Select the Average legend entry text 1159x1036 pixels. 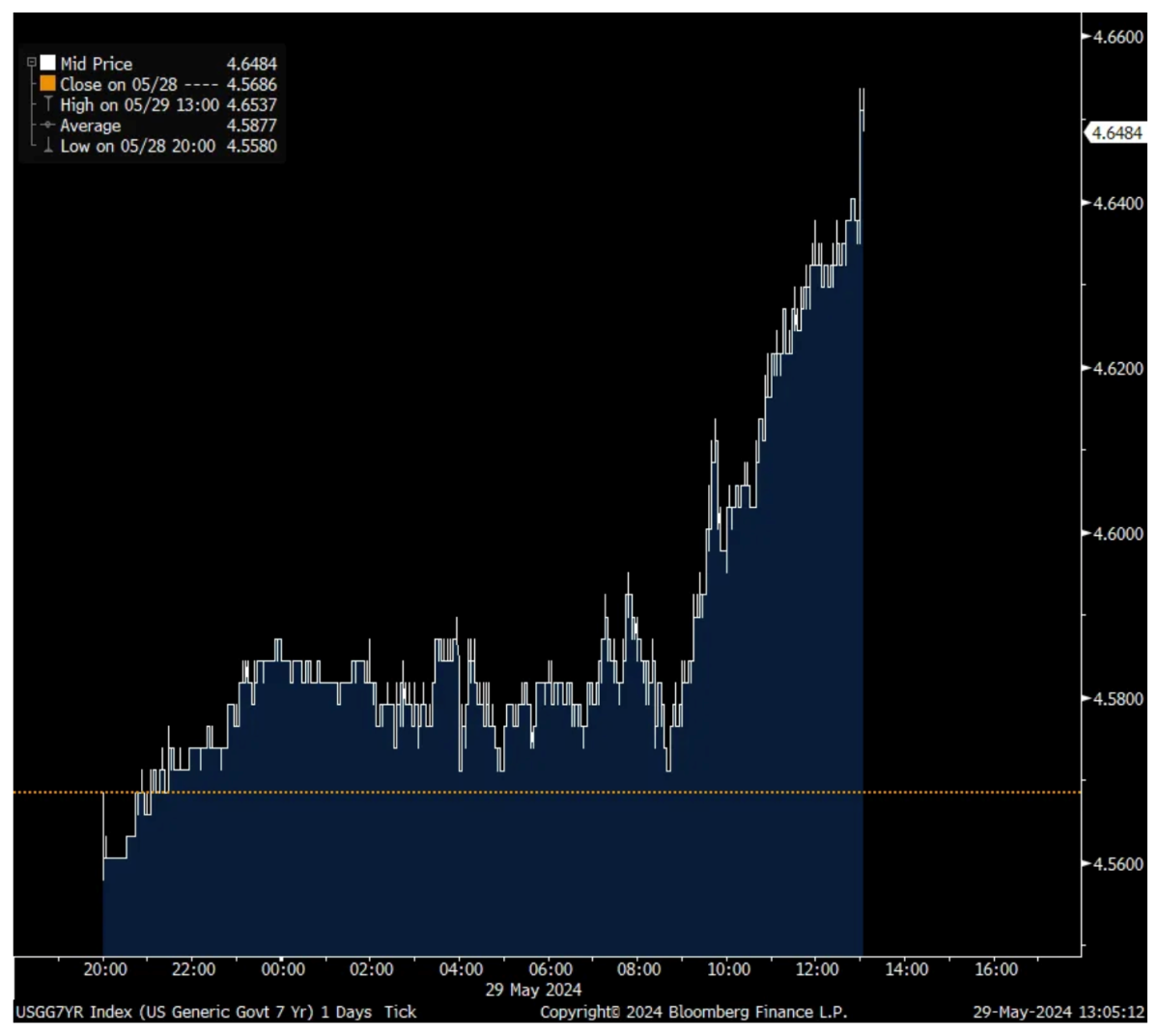pyautogui.click(x=90, y=126)
